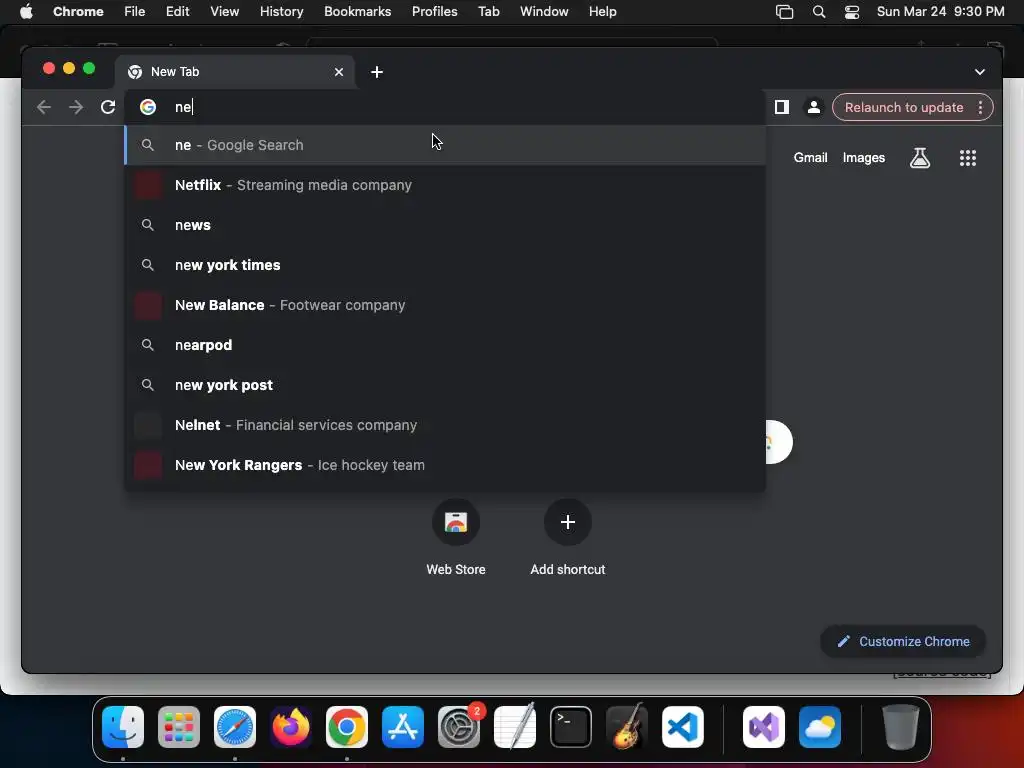
Task: Open Safari from the Dock
Action: click(235, 727)
